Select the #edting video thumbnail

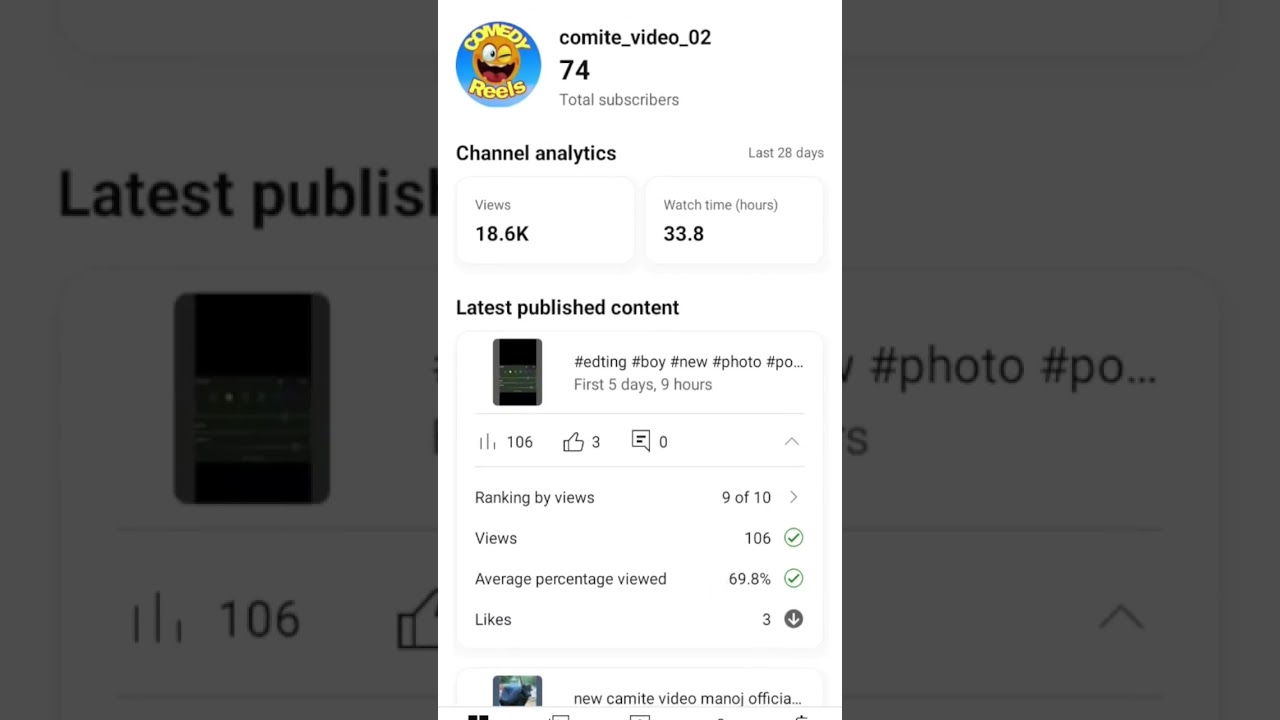(517, 372)
